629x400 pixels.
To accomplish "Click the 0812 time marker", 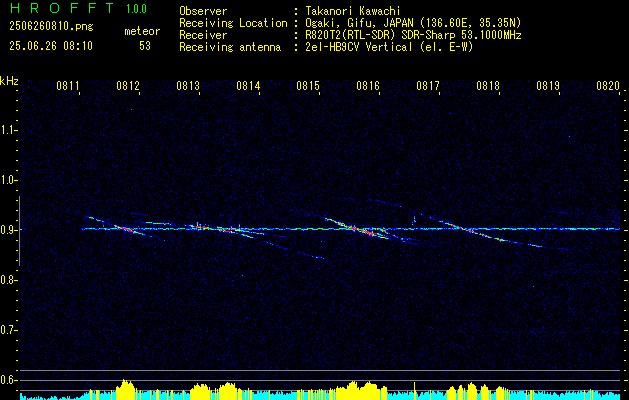I will pyautogui.click(x=128, y=86).
